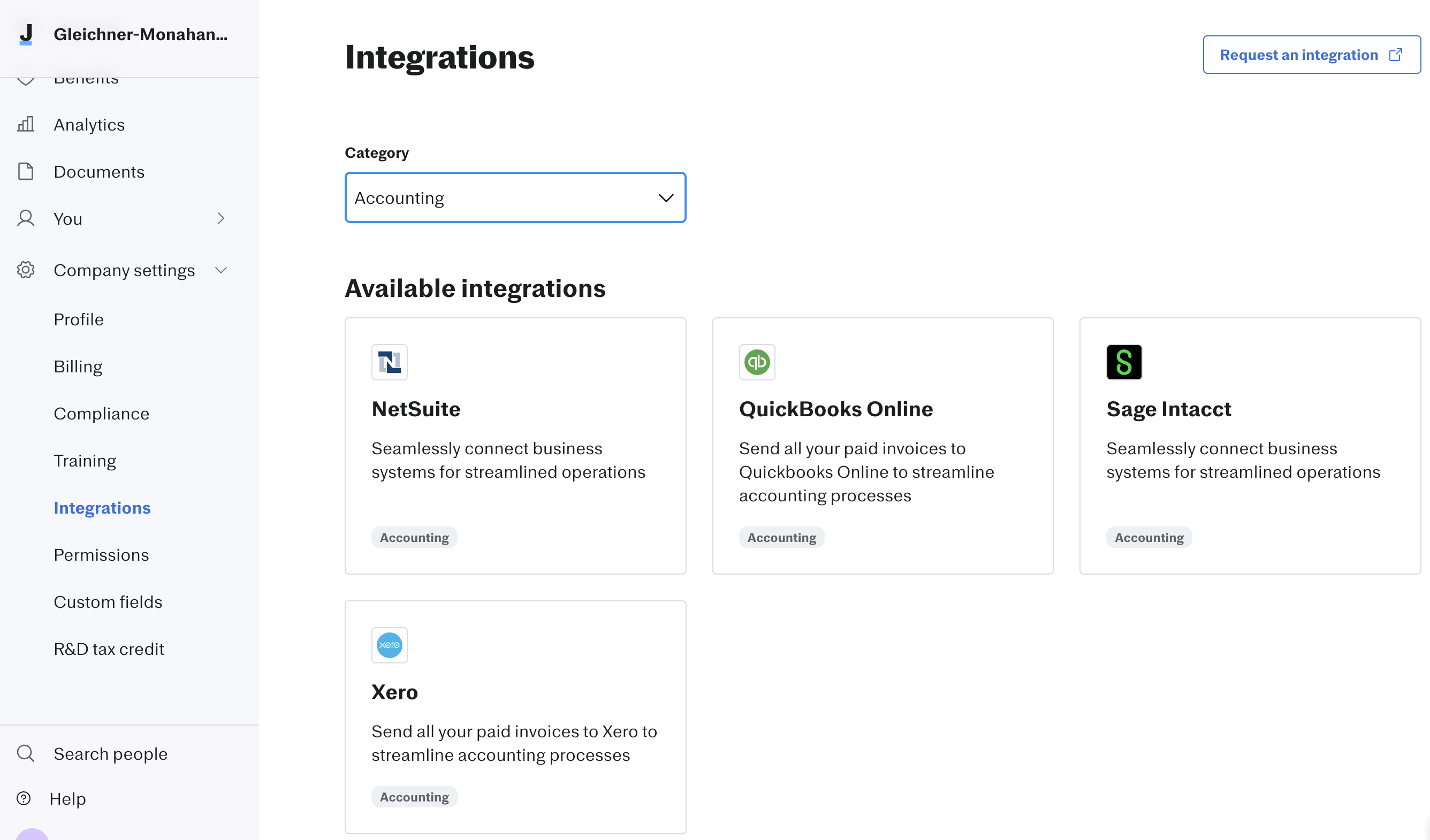Viewport: 1430px width, 840px height.
Task: Click the external link icon on Request button
Action: 1395,55
